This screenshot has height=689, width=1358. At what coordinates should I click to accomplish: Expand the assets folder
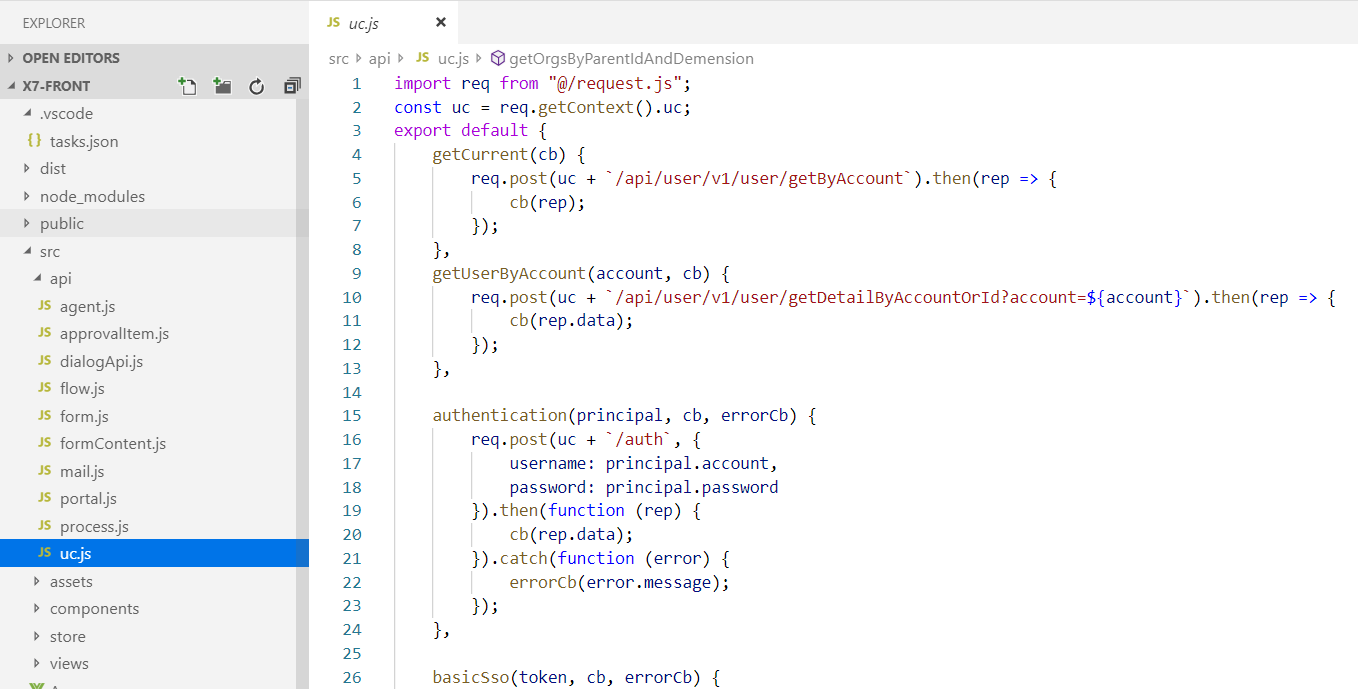(x=38, y=581)
